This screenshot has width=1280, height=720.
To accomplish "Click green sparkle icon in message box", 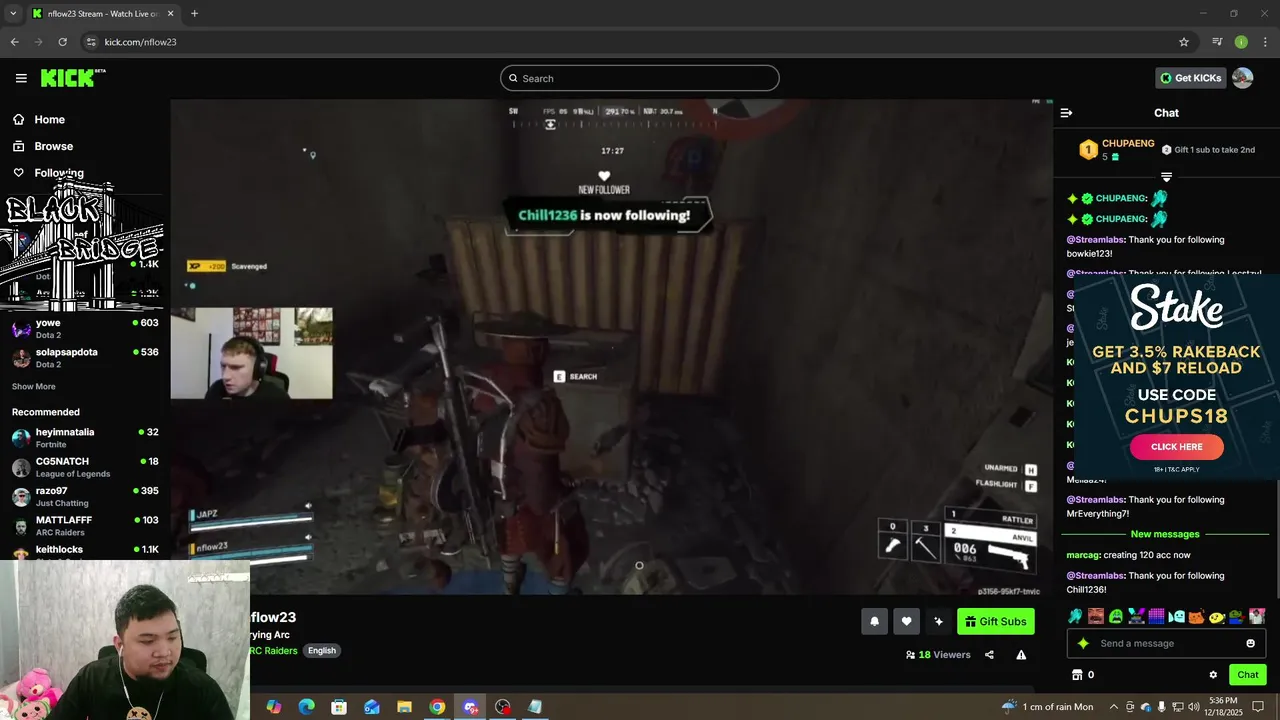I will (x=1083, y=643).
